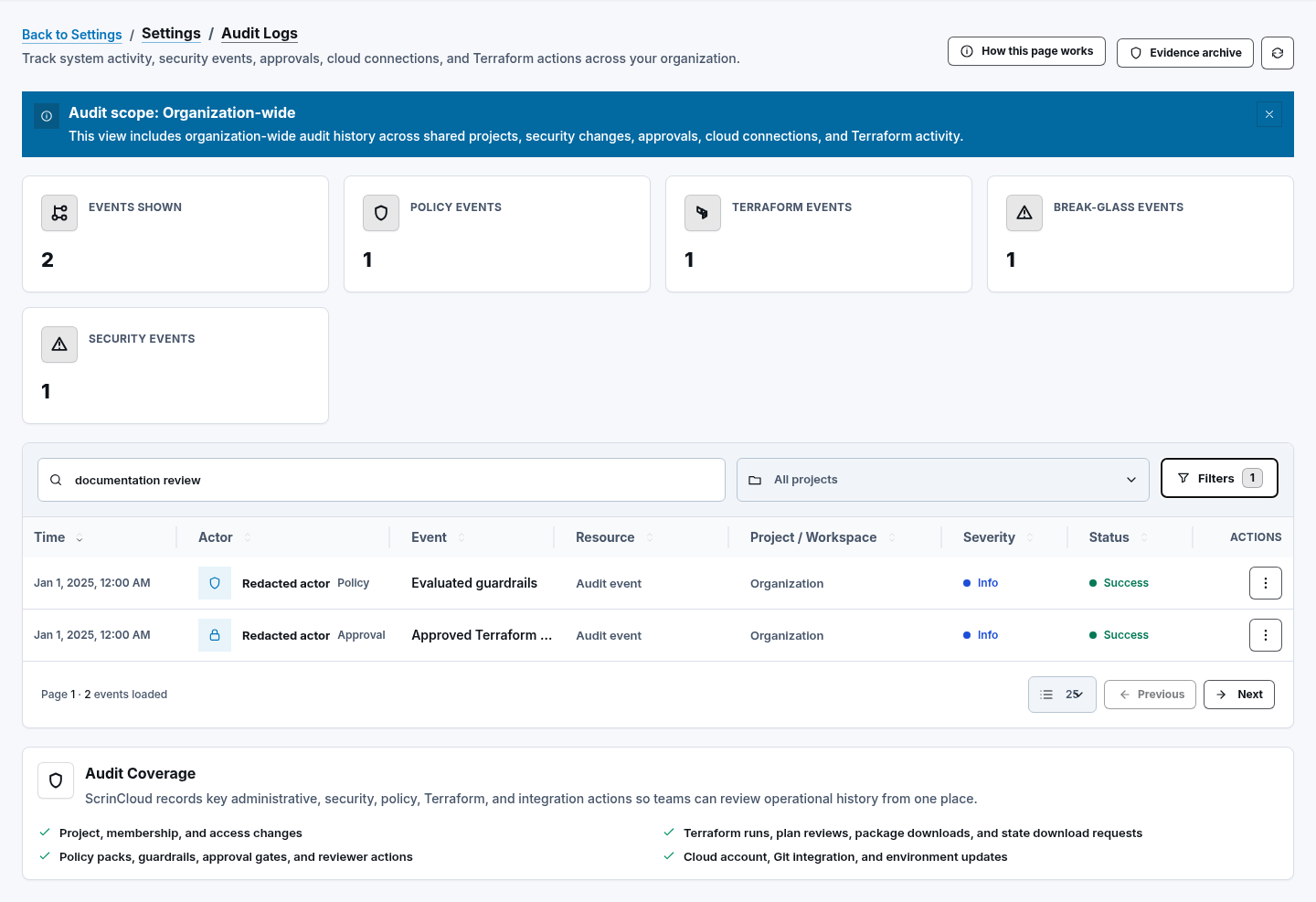Sort by Project / Workspace column

click(822, 537)
